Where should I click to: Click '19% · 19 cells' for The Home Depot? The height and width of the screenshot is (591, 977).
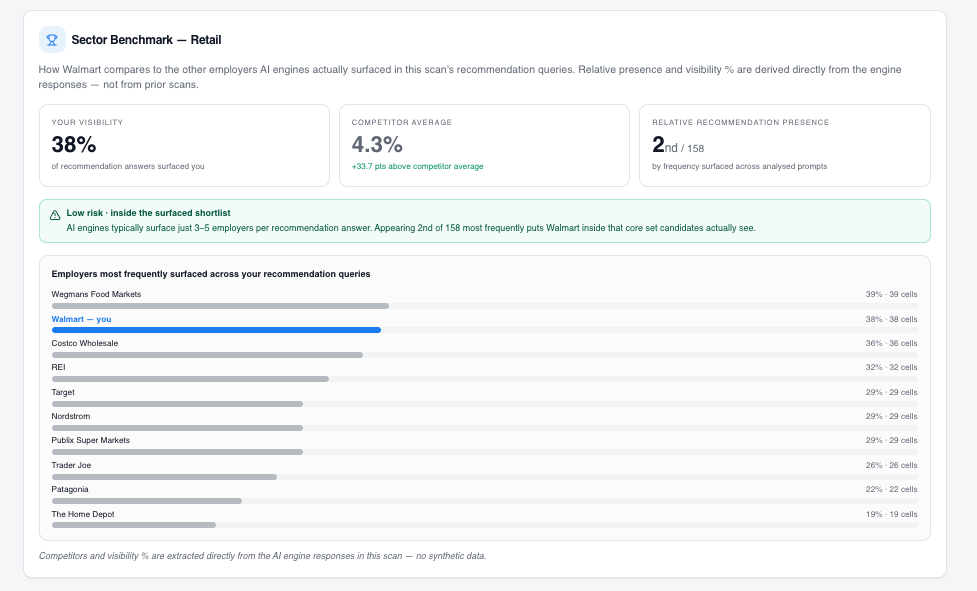pyautogui.click(x=891, y=514)
